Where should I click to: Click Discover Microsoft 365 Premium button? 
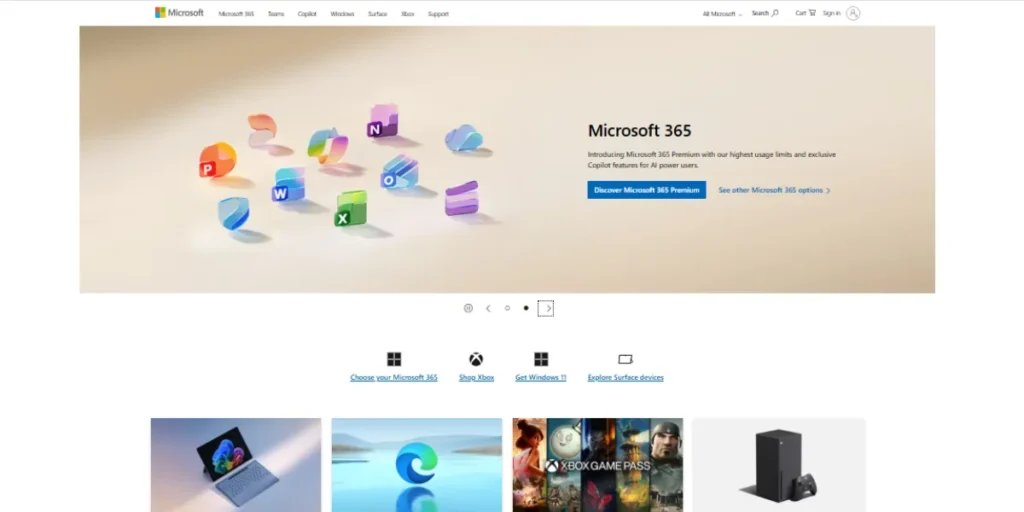pos(646,190)
